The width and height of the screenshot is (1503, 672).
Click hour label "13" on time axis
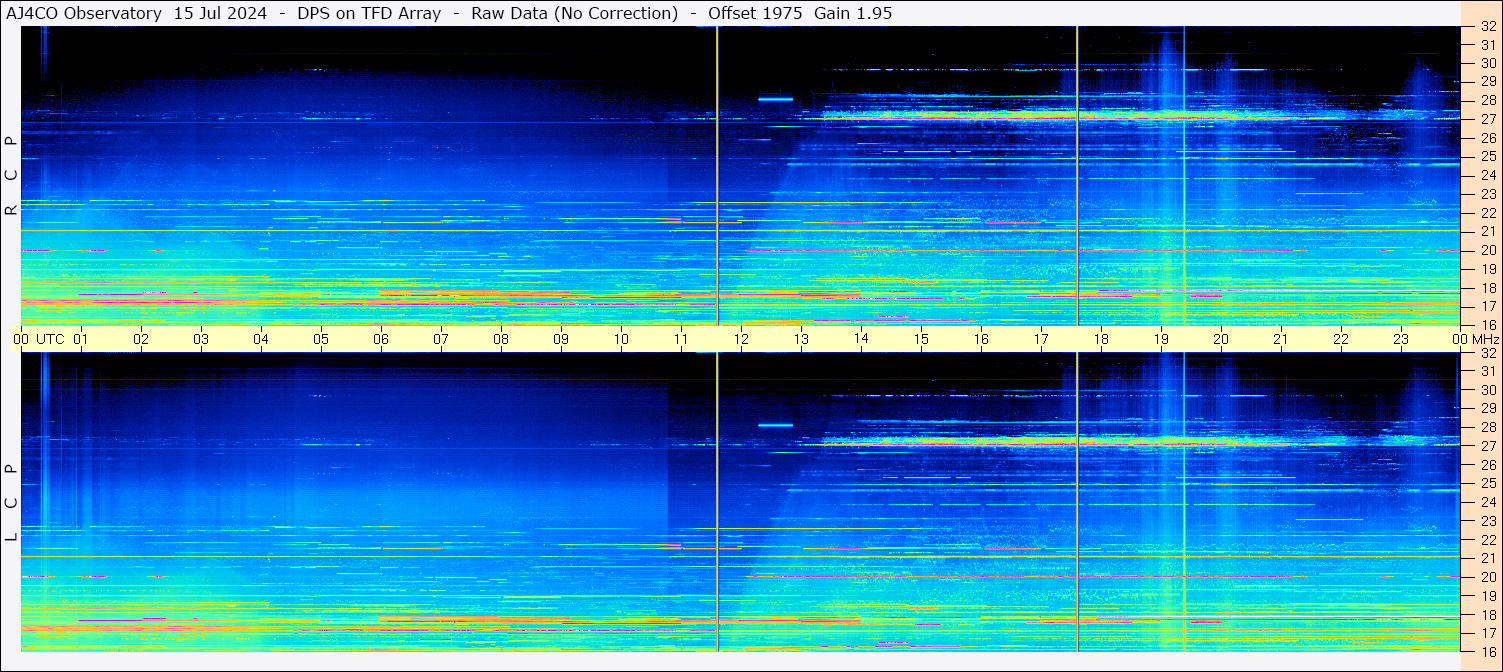tap(801, 339)
